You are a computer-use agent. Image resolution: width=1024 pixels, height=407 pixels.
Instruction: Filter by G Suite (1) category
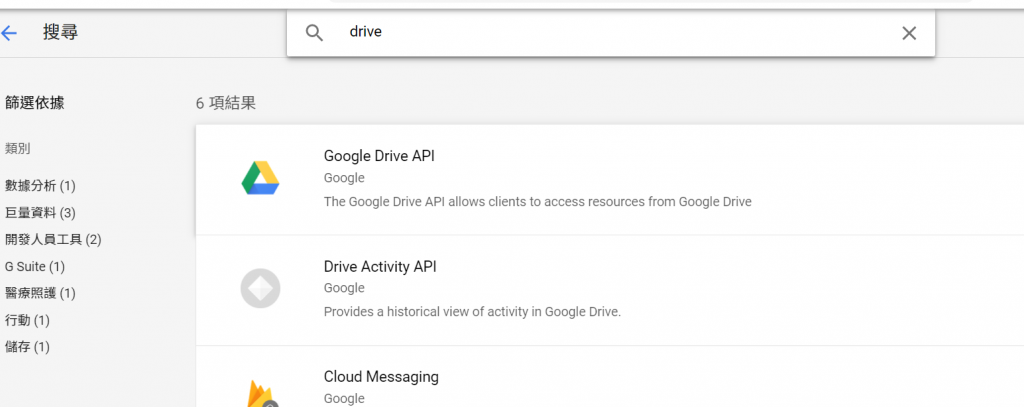[35, 267]
